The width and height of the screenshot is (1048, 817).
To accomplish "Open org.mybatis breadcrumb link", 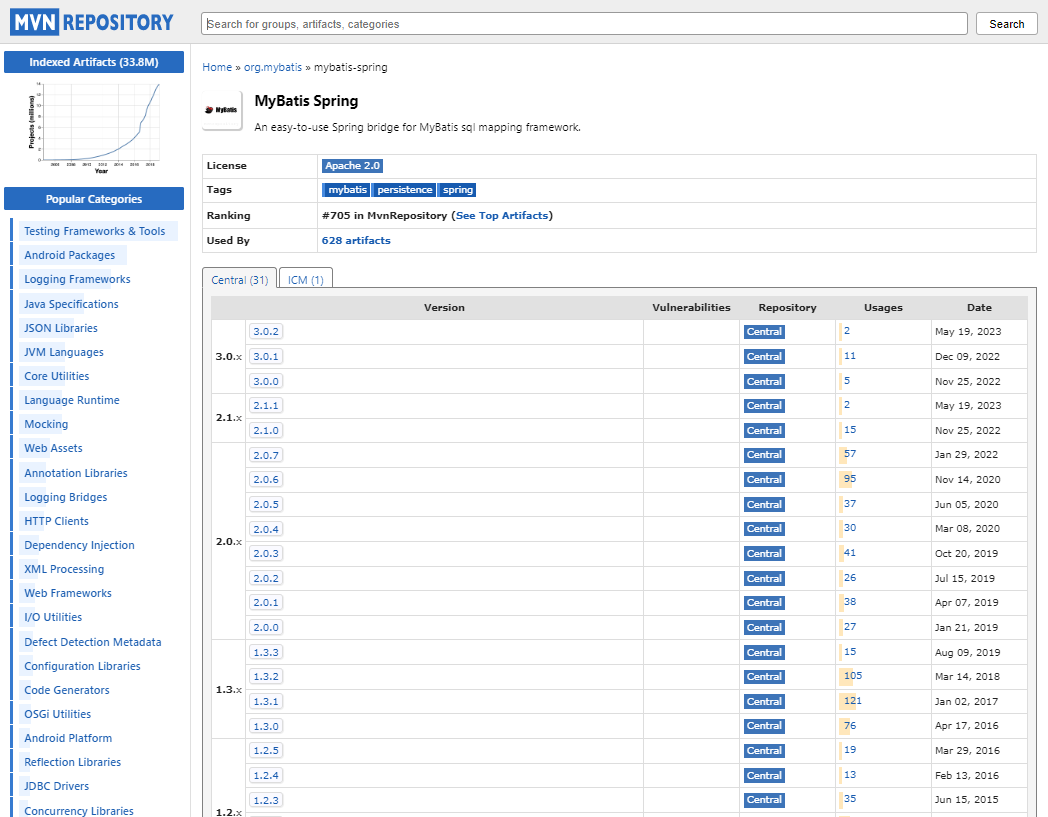I will (273, 68).
